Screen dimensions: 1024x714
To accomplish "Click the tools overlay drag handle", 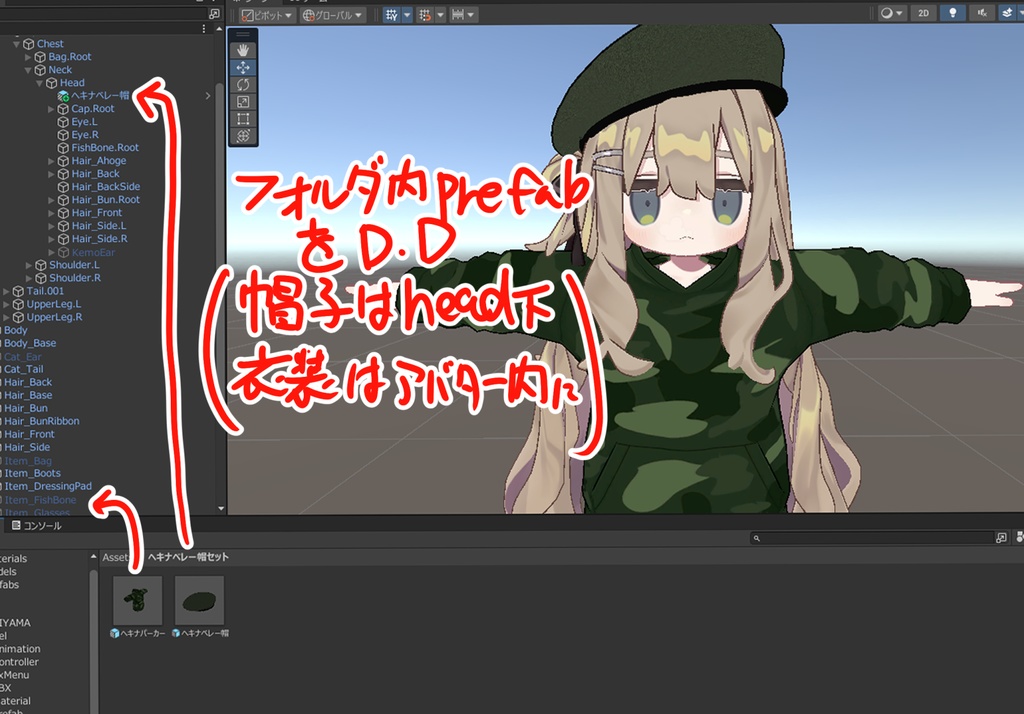I will (243, 34).
